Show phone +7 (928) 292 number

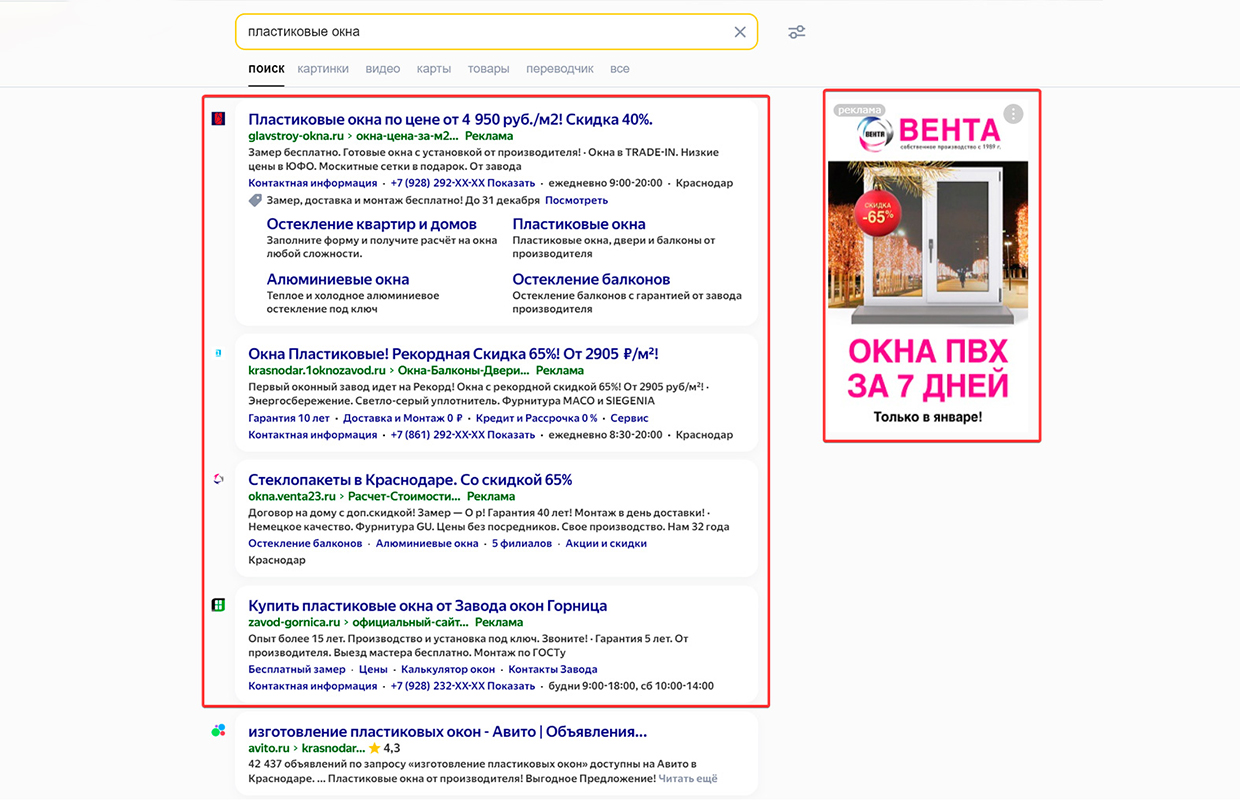point(463,183)
